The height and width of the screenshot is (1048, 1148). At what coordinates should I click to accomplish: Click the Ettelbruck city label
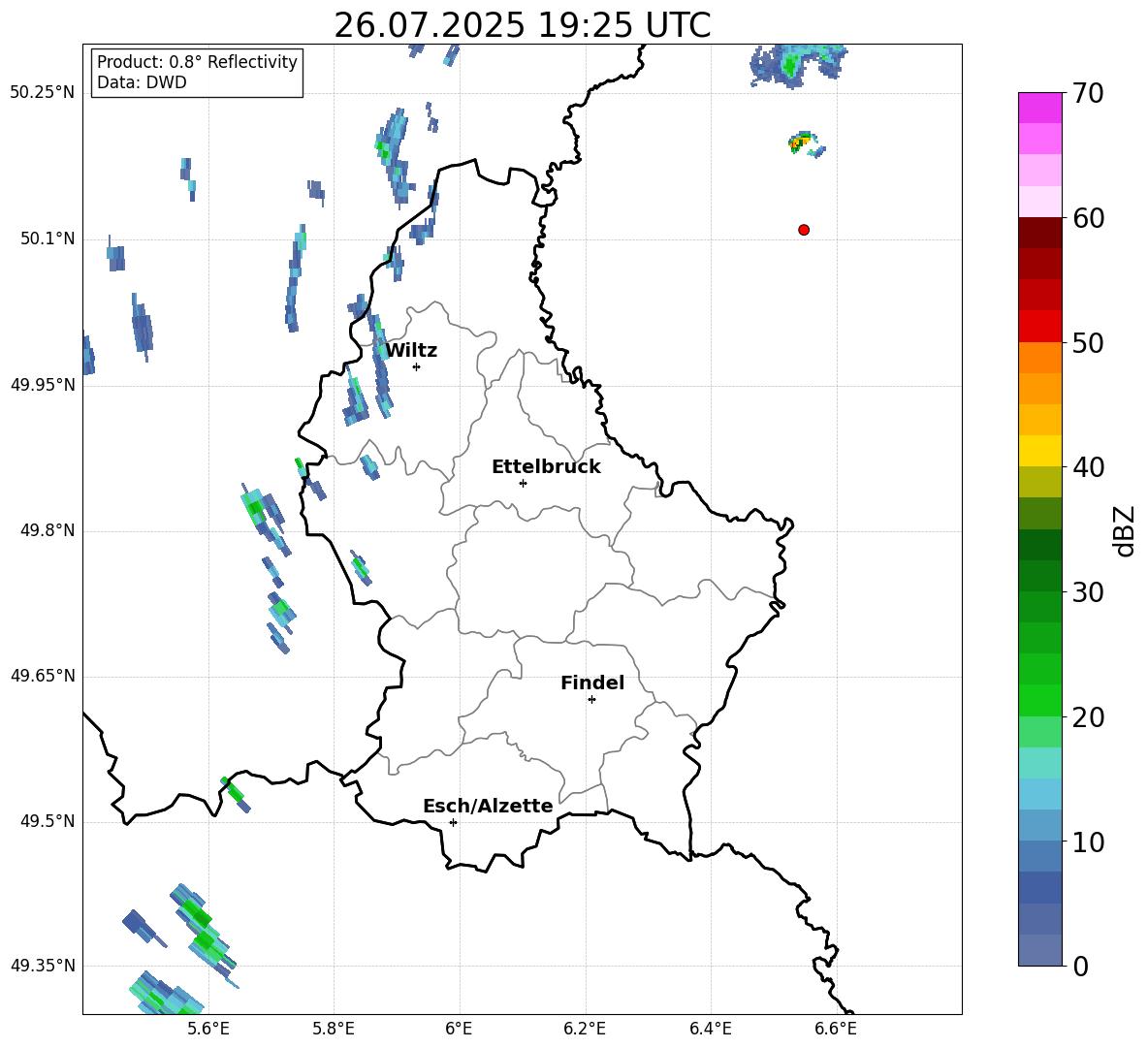(546, 467)
